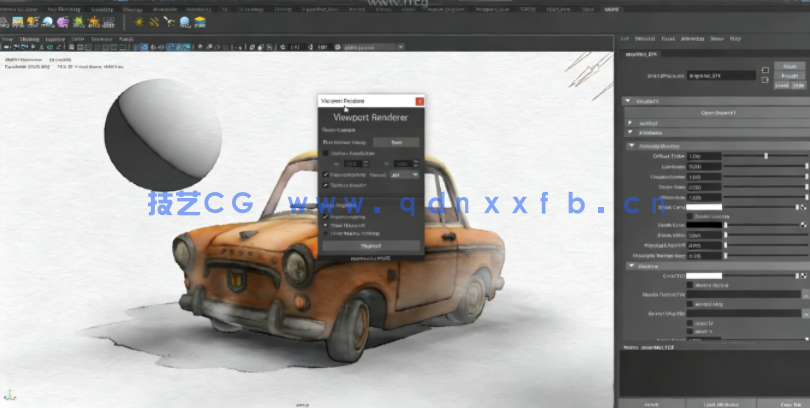Toggle the last checkbox in Viewport Renderer dialog

click(325, 233)
